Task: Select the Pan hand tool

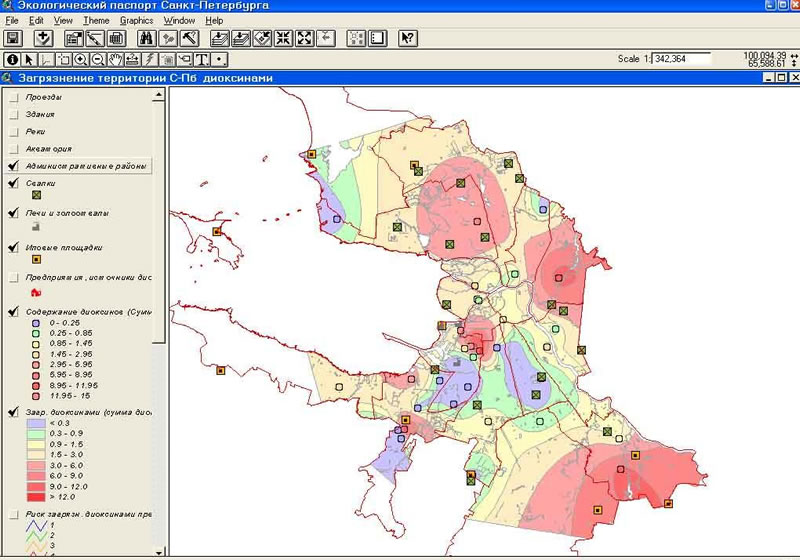Action: pos(115,60)
